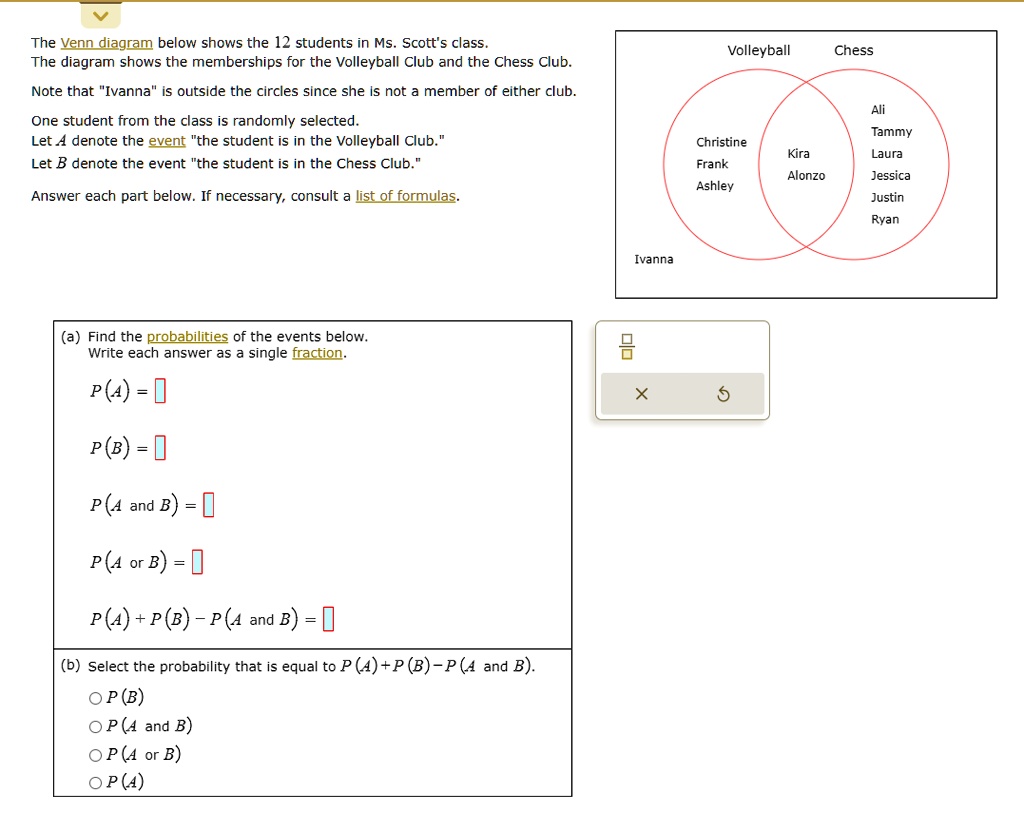This screenshot has width=1024, height=813.
Task: Click the answer palette panel
Action: [683, 370]
